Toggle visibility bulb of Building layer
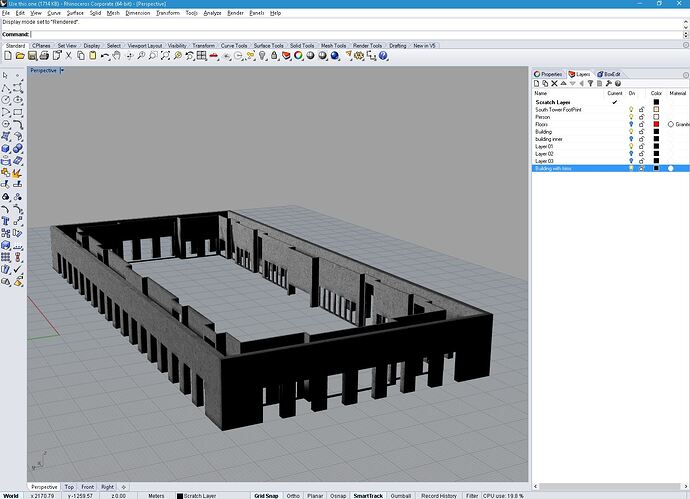 (631, 132)
